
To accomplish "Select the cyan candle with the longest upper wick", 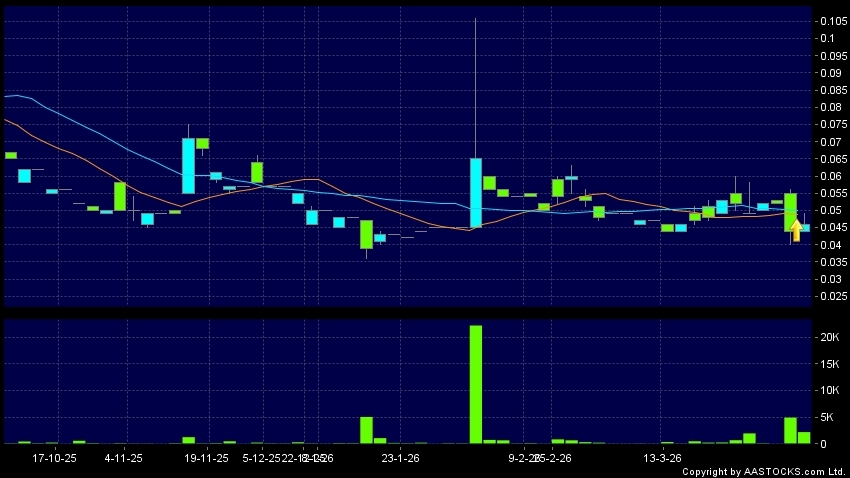I will [476, 192].
